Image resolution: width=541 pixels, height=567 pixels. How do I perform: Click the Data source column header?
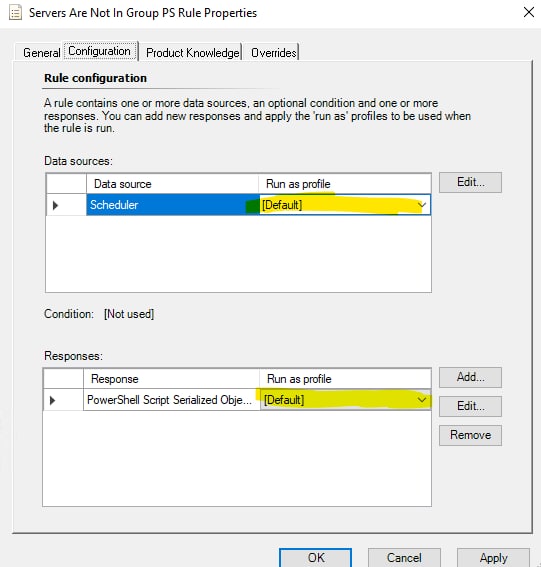(x=172, y=184)
